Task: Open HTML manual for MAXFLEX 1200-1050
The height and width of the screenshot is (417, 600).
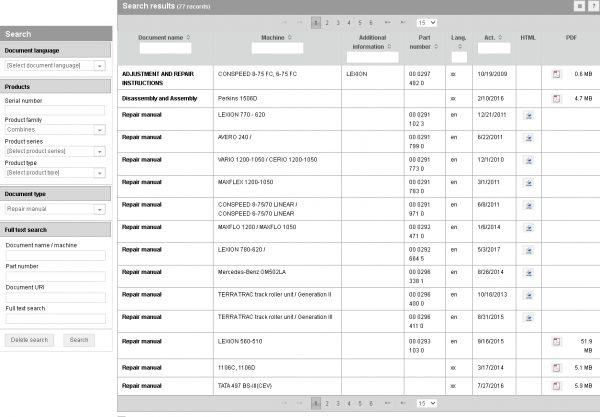Action: click(x=529, y=183)
